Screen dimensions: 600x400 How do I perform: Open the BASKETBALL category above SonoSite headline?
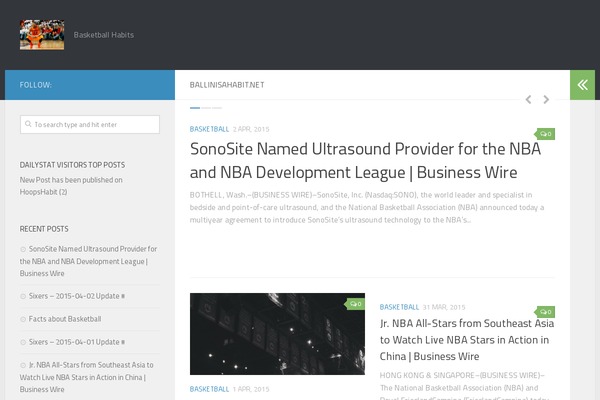pos(209,129)
